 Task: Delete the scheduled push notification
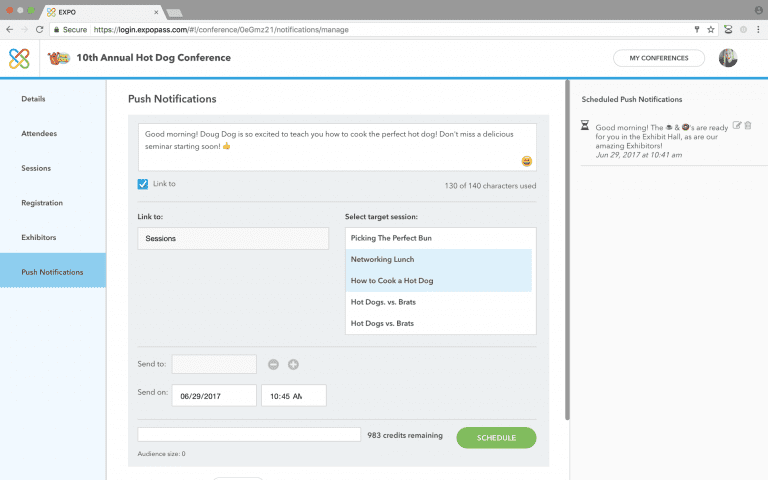(x=748, y=125)
